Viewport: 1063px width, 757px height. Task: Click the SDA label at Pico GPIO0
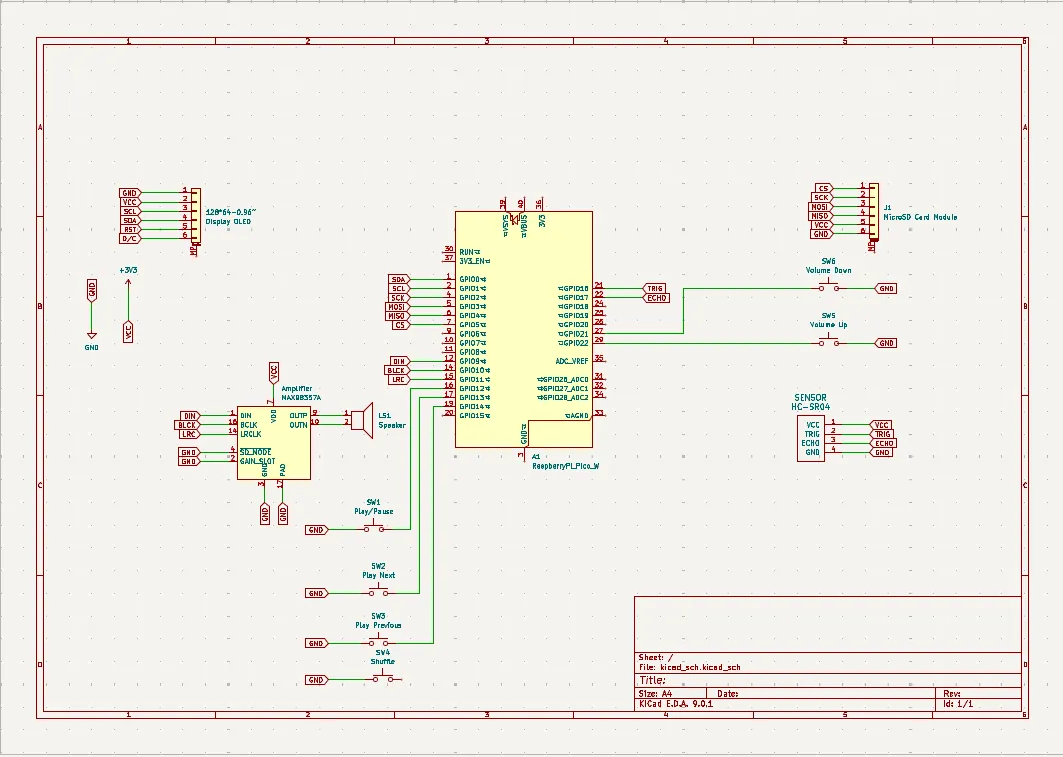tap(398, 279)
